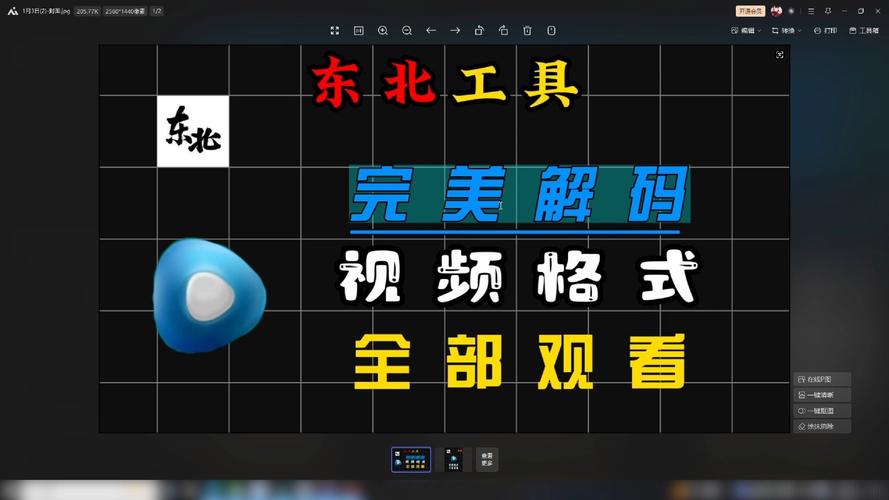The image size is (889, 500).
Task: Click the round icon next to avatar
Action: click(x=791, y=11)
